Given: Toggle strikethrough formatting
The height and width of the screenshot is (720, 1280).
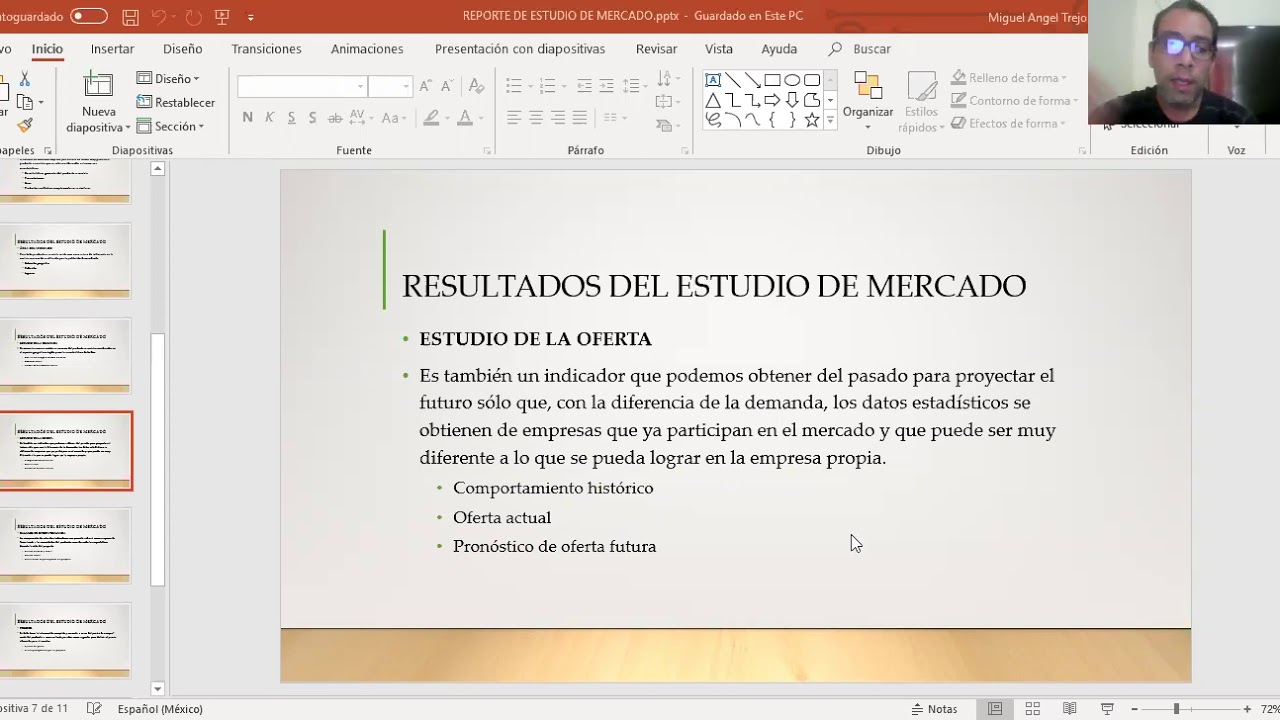Looking at the screenshot, I should 335,118.
